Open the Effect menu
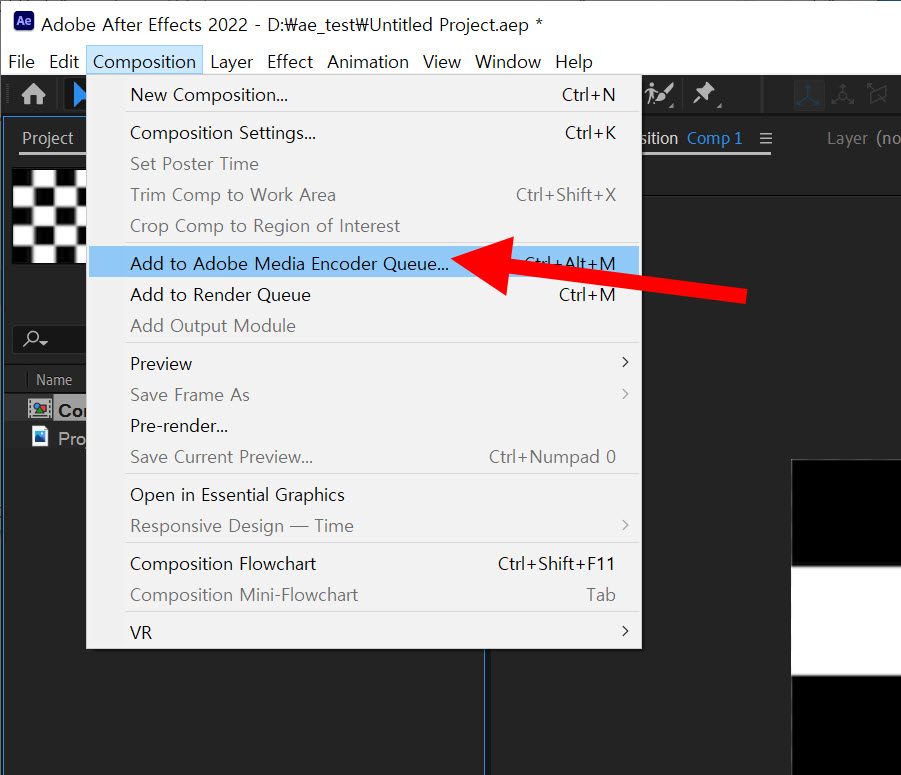Viewport: 901px width, 775px height. tap(290, 61)
